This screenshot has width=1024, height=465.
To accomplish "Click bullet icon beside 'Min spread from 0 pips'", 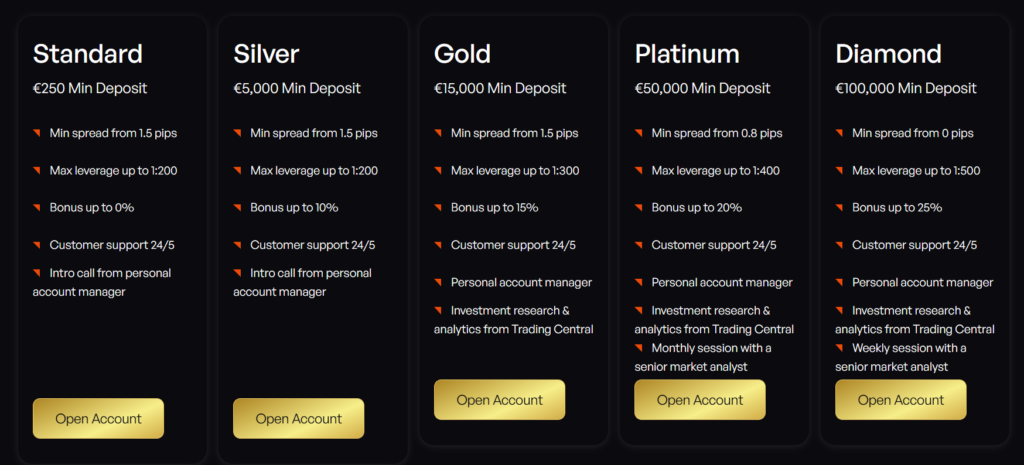I will click(840, 132).
